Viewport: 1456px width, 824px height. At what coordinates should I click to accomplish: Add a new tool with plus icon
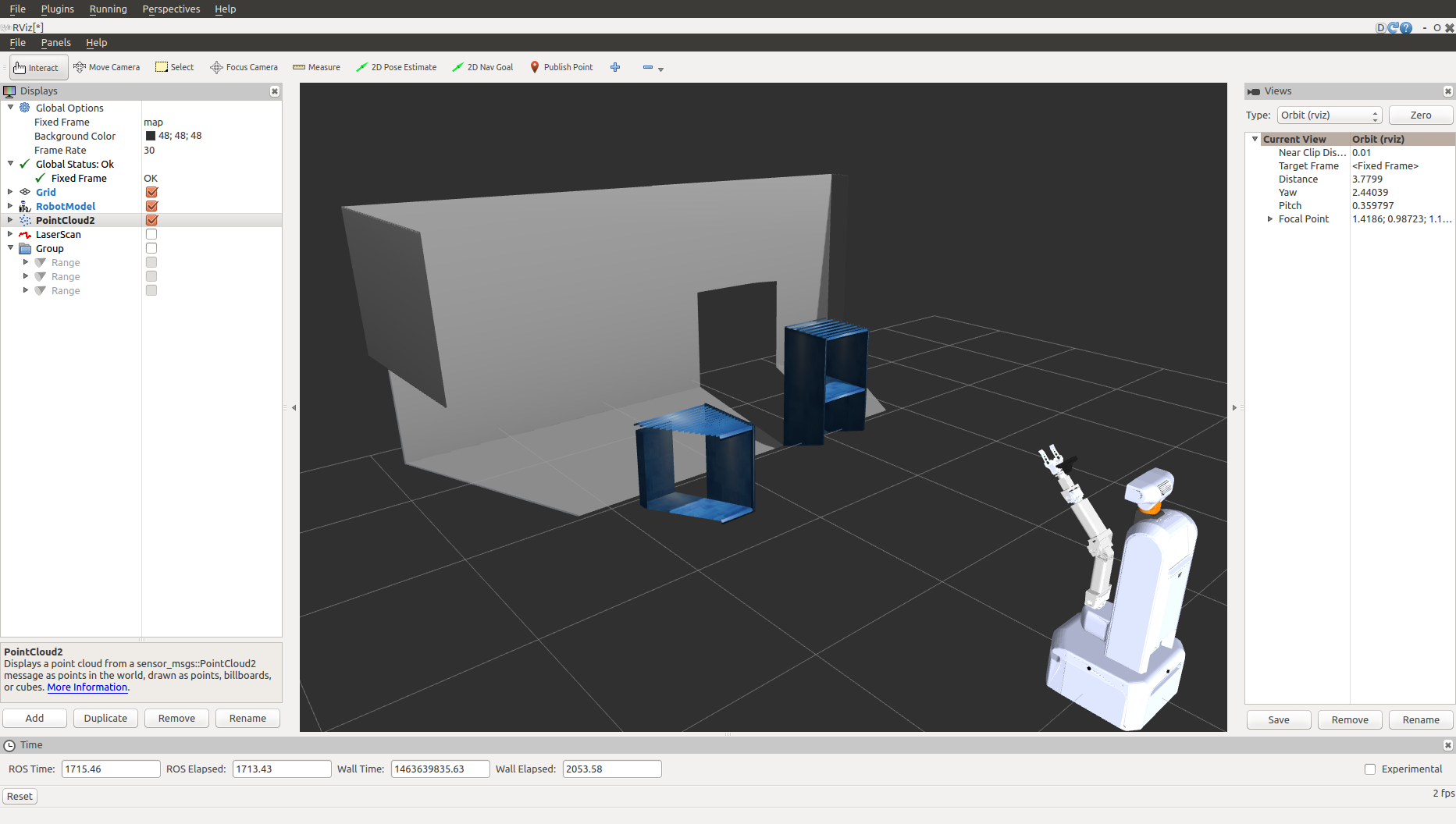tap(615, 67)
